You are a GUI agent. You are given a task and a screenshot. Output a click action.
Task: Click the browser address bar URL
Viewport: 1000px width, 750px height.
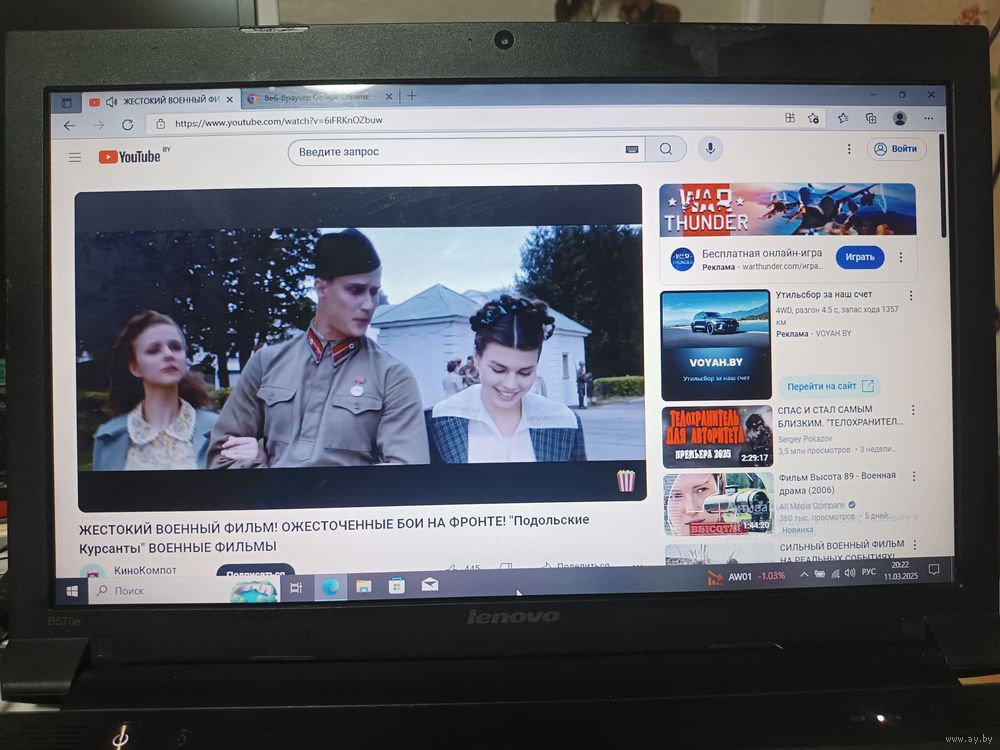(x=279, y=121)
